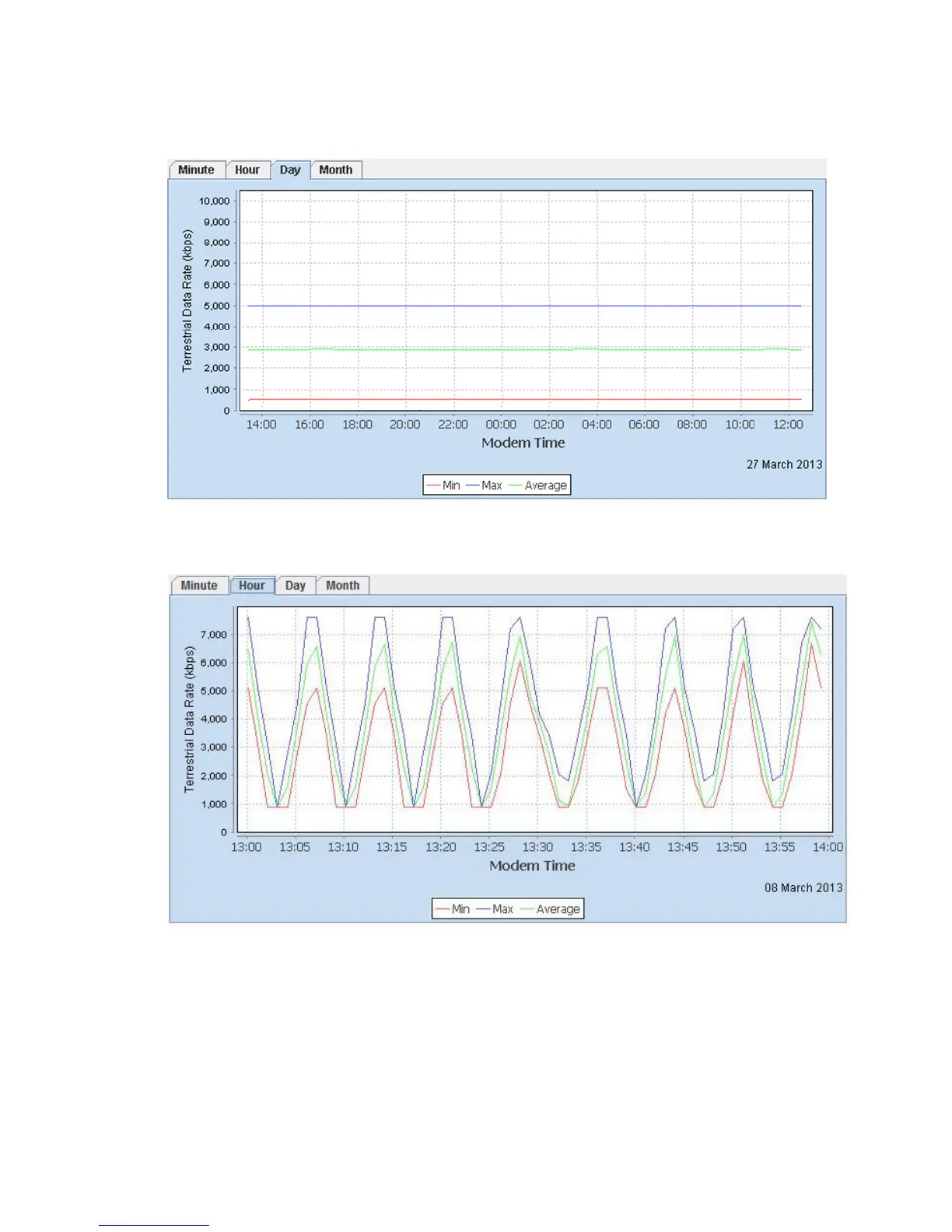
Task: Select Max legend item in 08 March chart
Action: point(495,909)
